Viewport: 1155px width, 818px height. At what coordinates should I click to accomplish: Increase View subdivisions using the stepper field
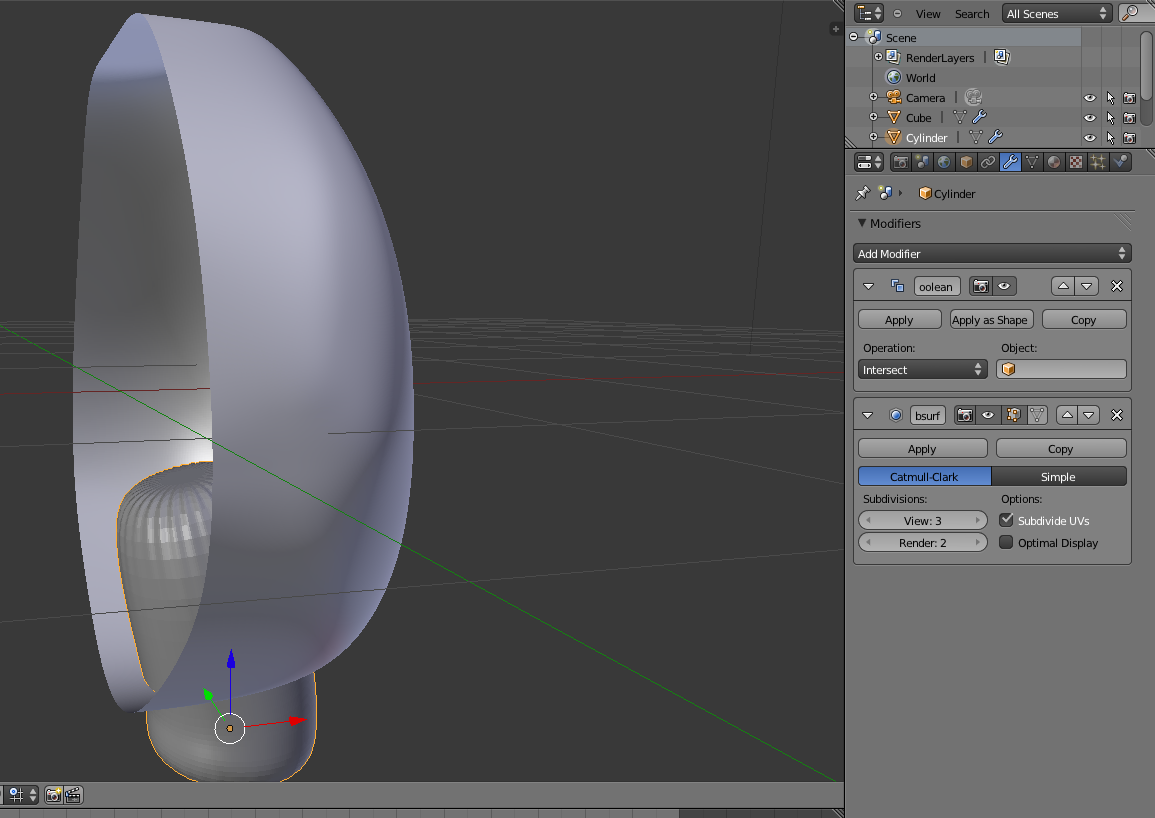pos(980,520)
